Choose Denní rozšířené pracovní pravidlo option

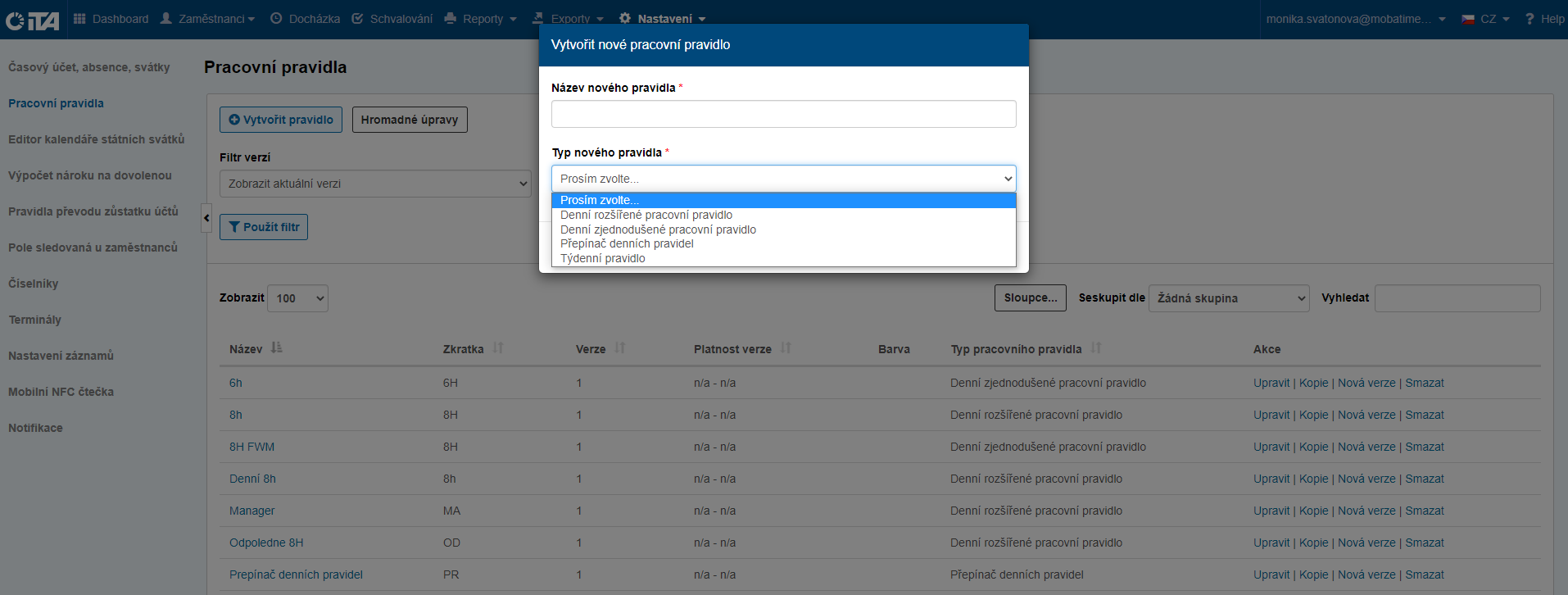coord(646,215)
